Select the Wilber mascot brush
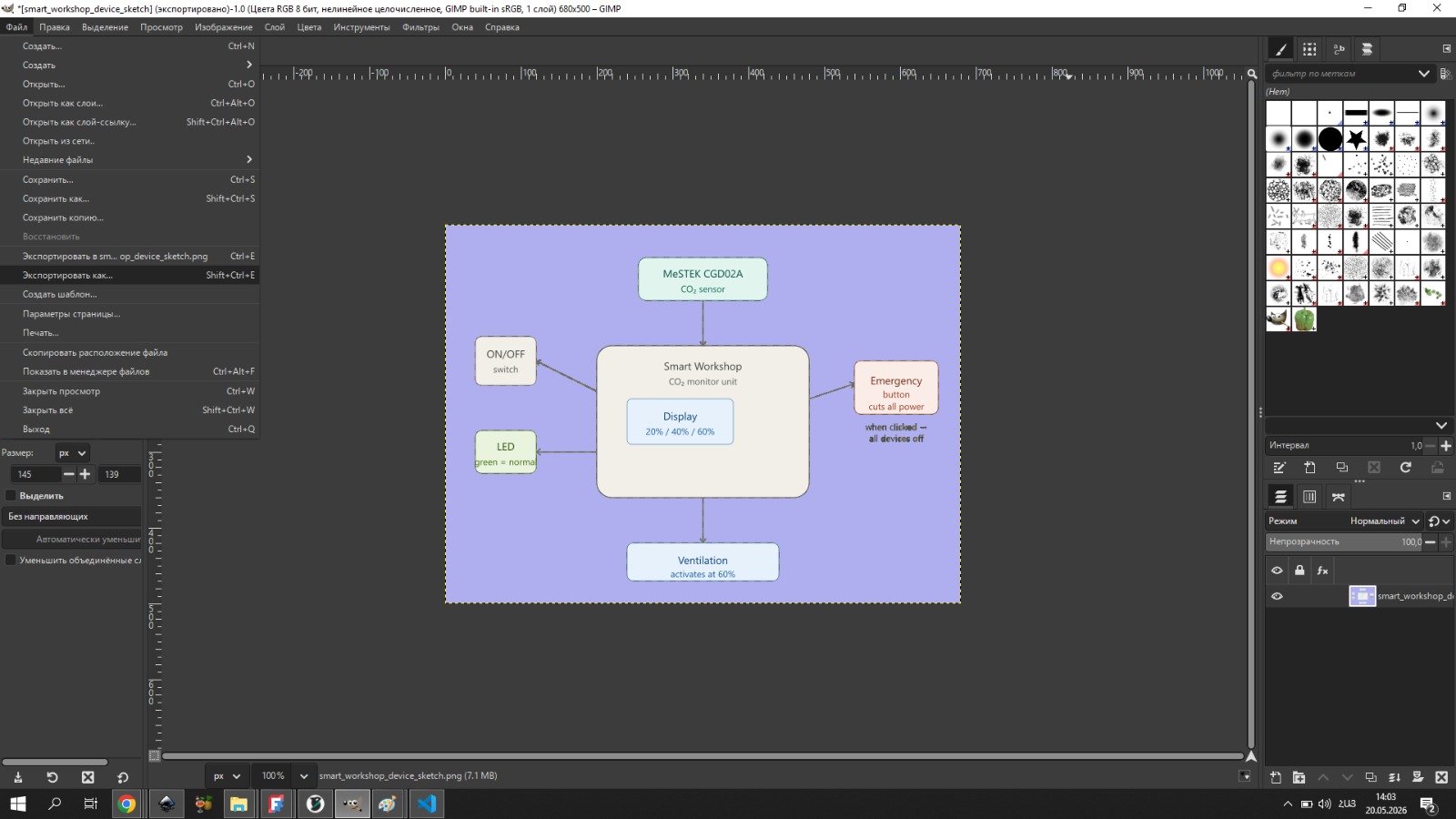The height and width of the screenshot is (819, 1456). pos(1279,318)
